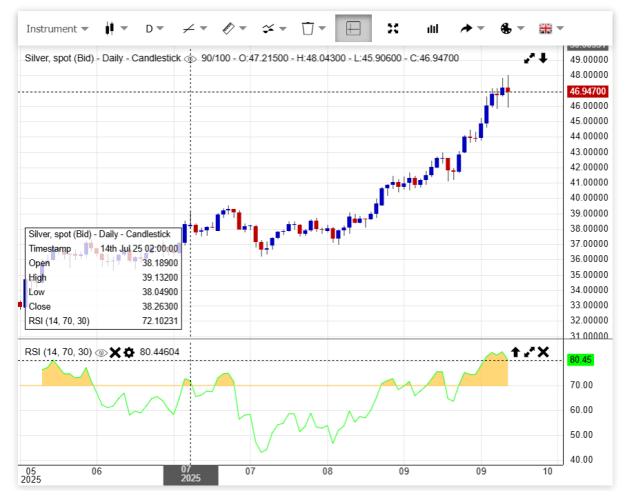Expand the language dropdown arrow
The height and width of the screenshot is (491, 625).
point(560,28)
